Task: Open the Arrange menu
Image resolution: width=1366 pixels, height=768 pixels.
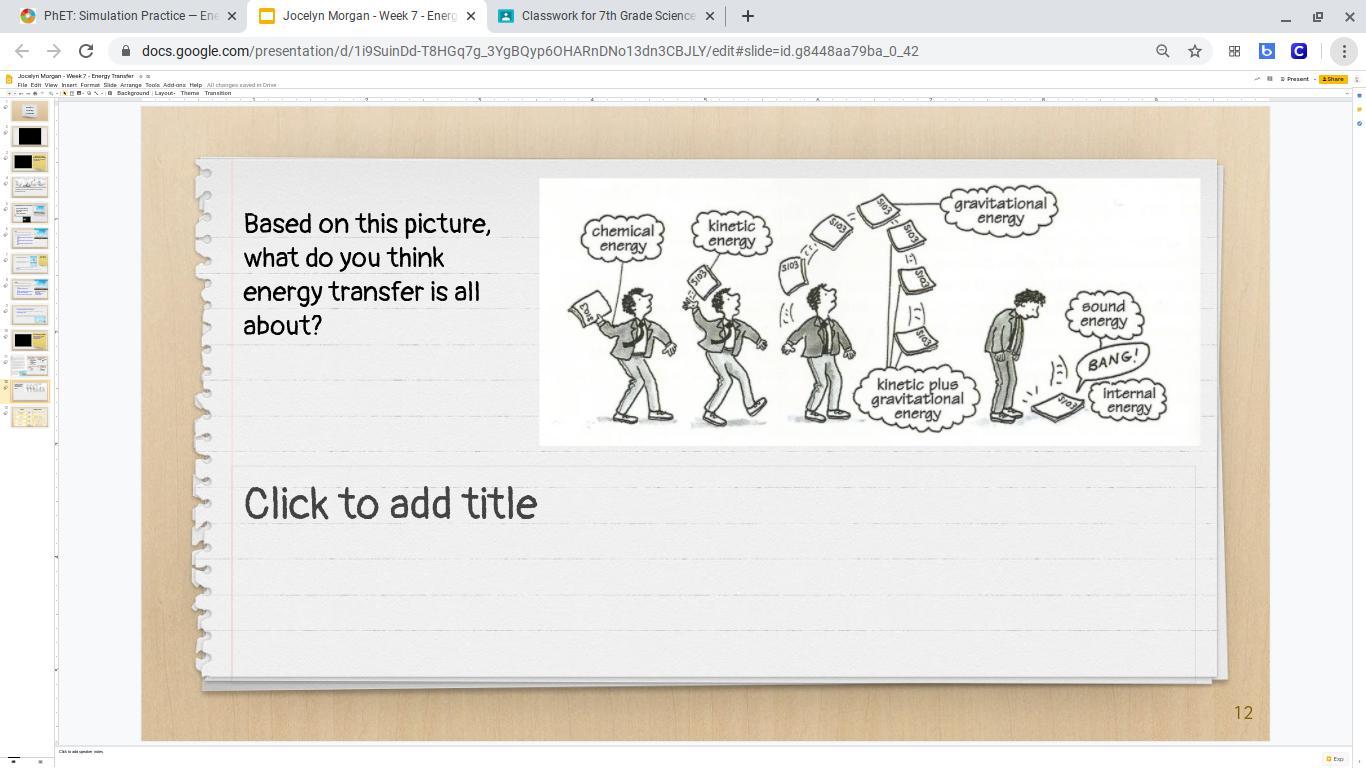Action: click(x=131, y=85)
